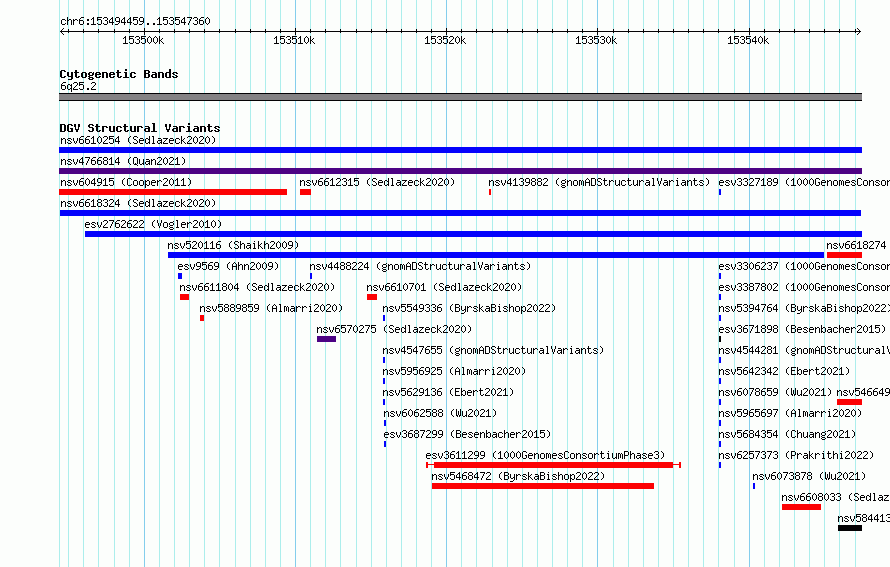890x567 pixels.
Task: Open nsv604915 (Cooper2011) variant
Action: [126, 182]
